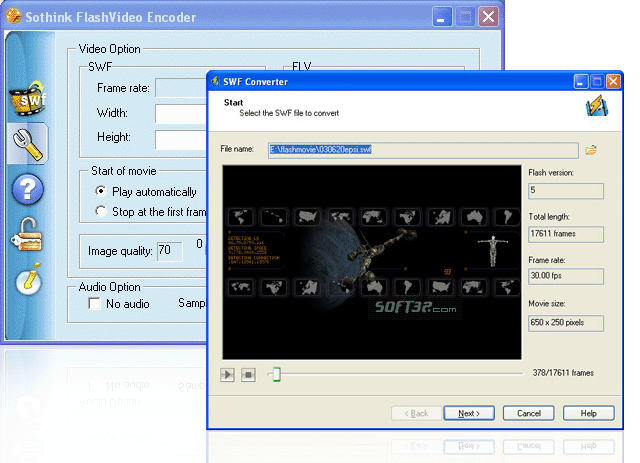Screen dimensions: 640x463
Task: Click the Cancel button in SWF Converter
Action: [x=529, y=413]
